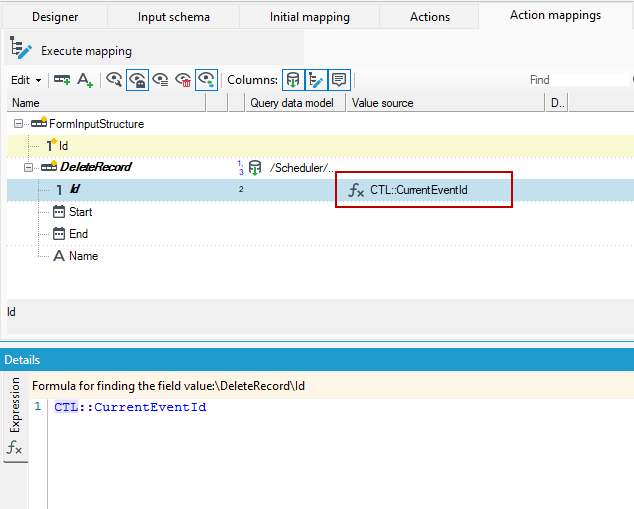Click the add structure icon with green plus
634x509 pixels.
pyautogui.click(x=62, y=80)
